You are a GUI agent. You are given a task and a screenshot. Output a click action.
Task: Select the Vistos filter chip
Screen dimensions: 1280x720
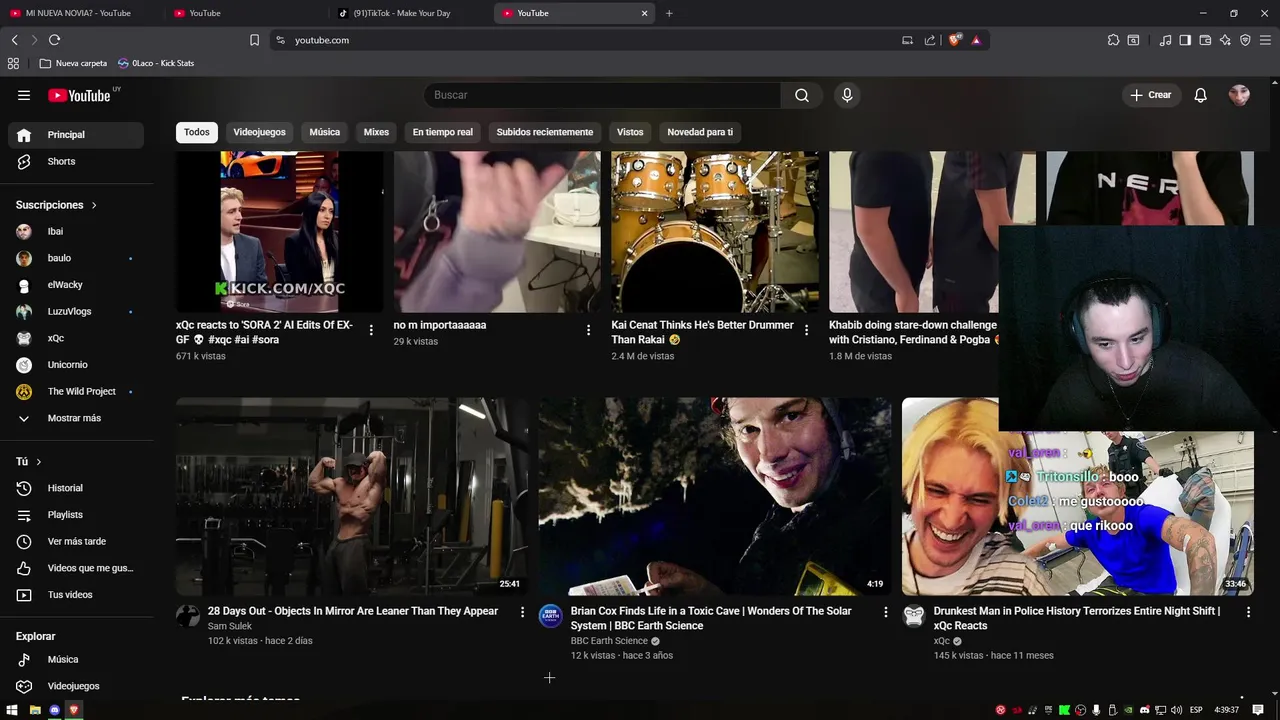[x=630, y=132]
